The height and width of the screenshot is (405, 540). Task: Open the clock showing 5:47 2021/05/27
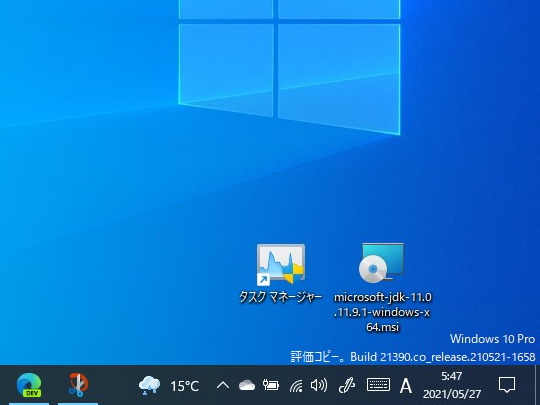pos(451,385)
